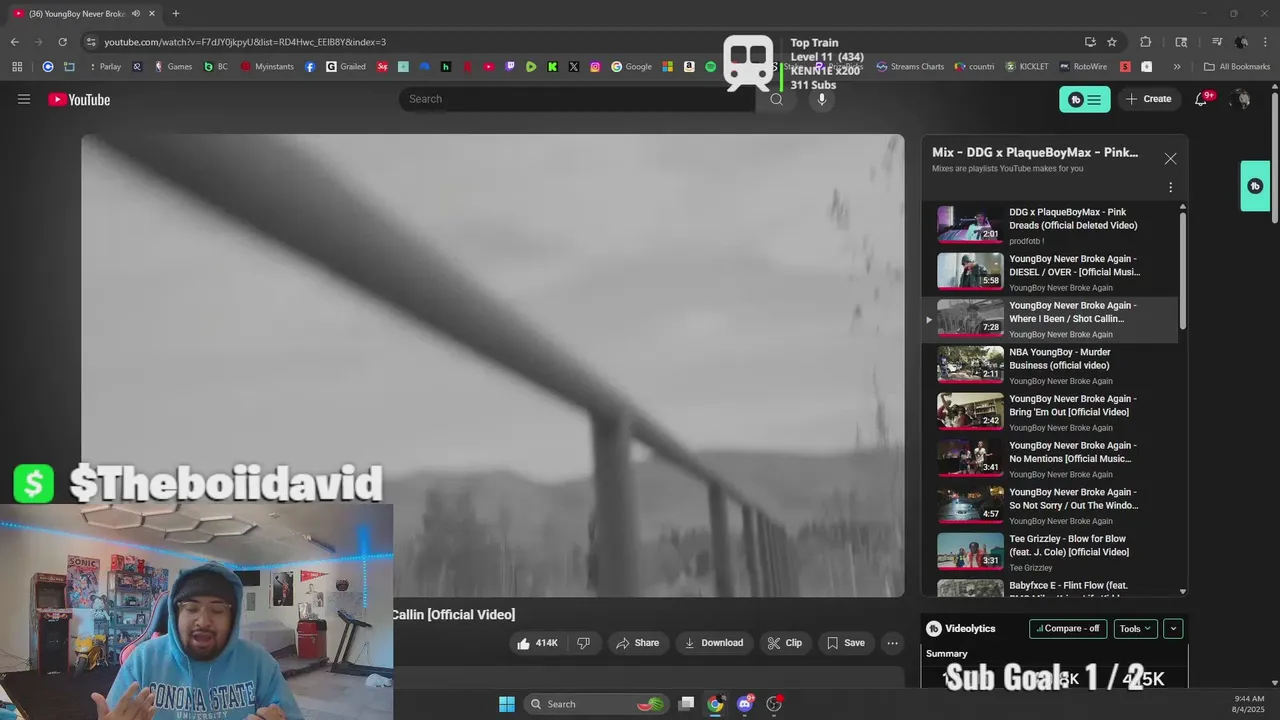
Task: Open the TubeBuddy menu button in the header
Action: tap(1085, 99)
